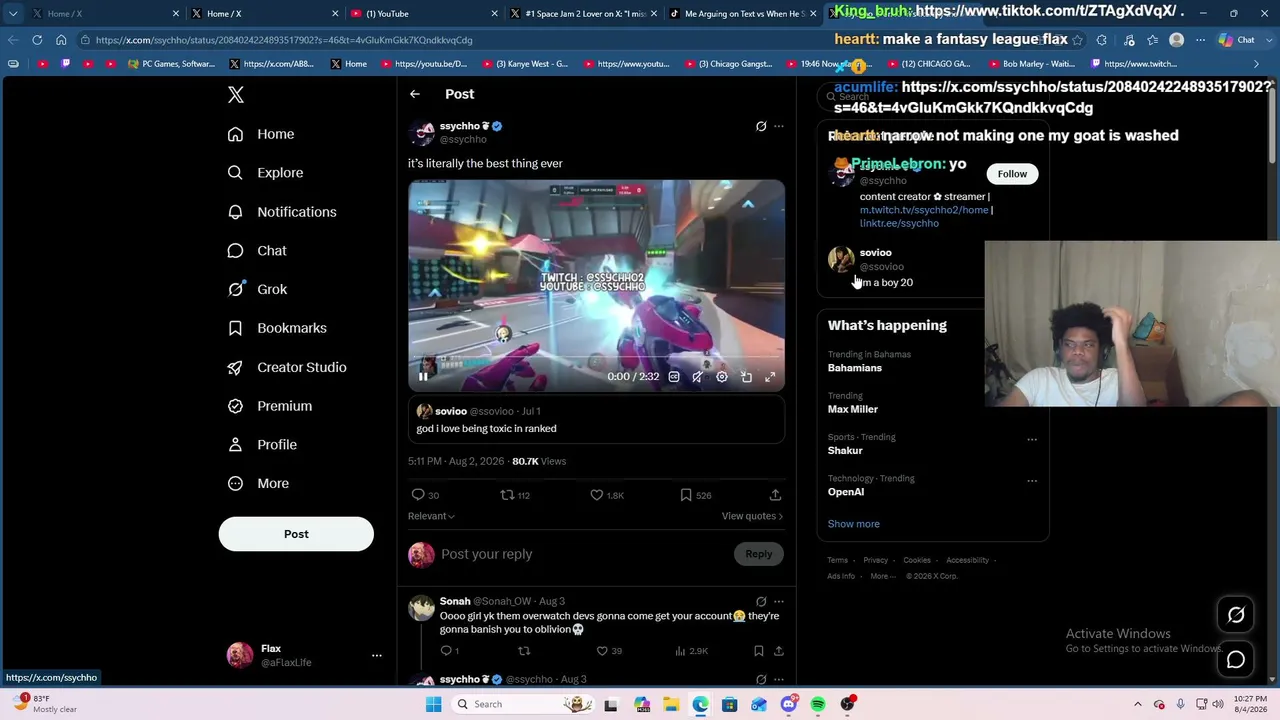Open Premium in the sidebar
The image size is (1280, 720).
click(x=270, y=406)
